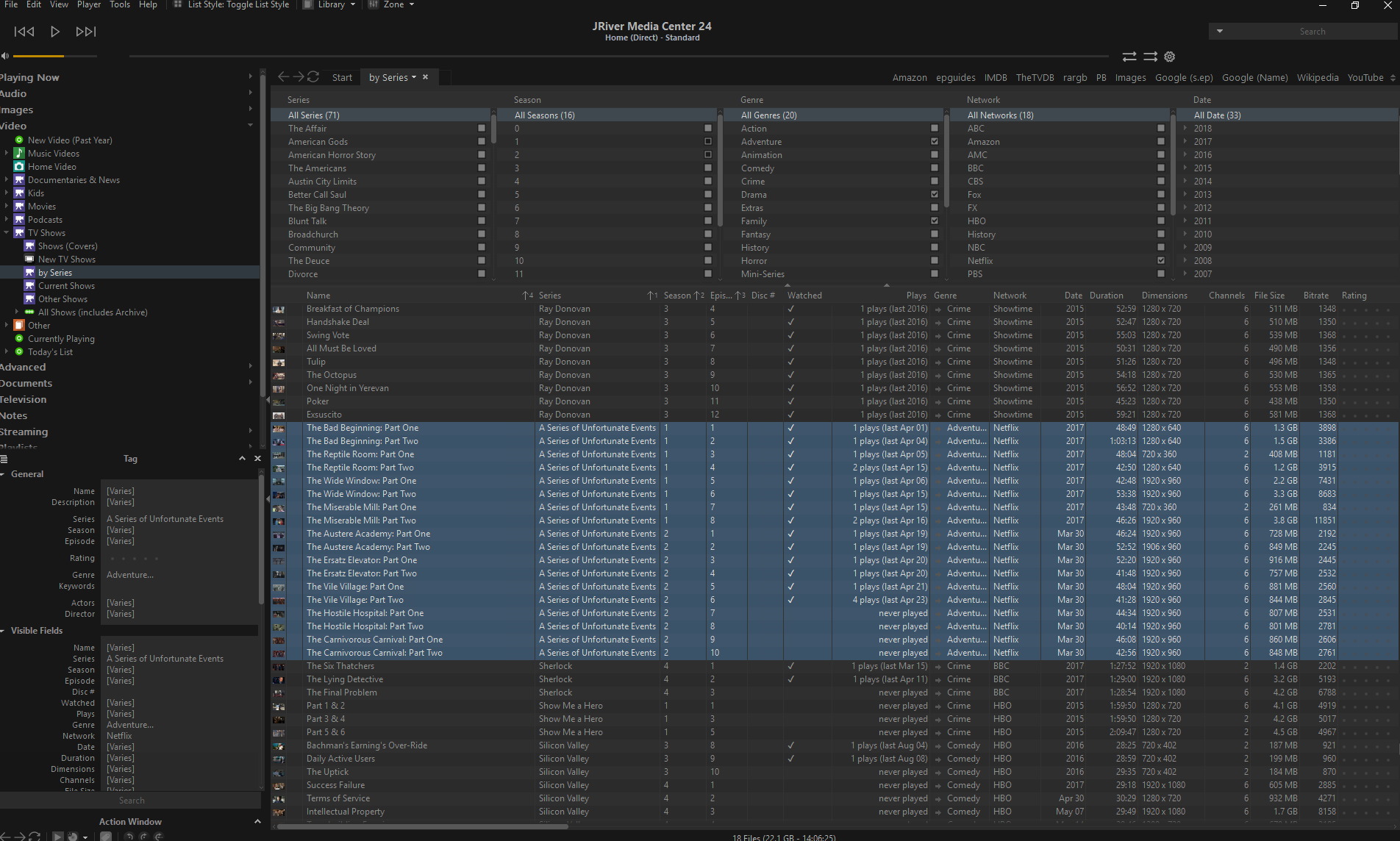1400x841 pixels.
Task: Skip to the next track
Action: coord(86,32)
